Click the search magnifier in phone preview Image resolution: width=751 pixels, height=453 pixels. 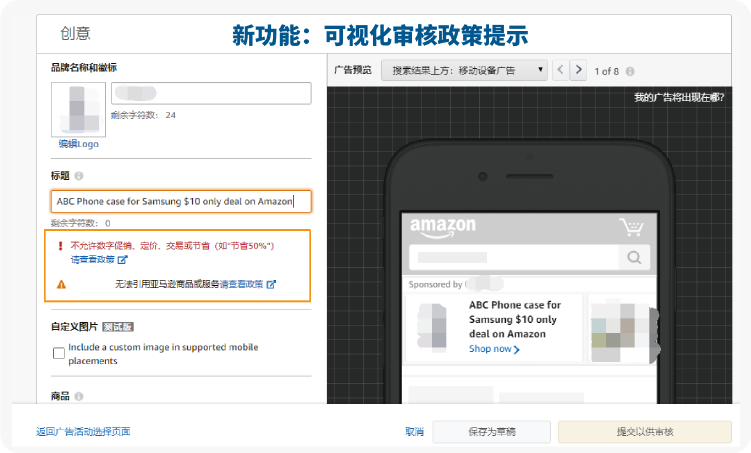[634, 258]
